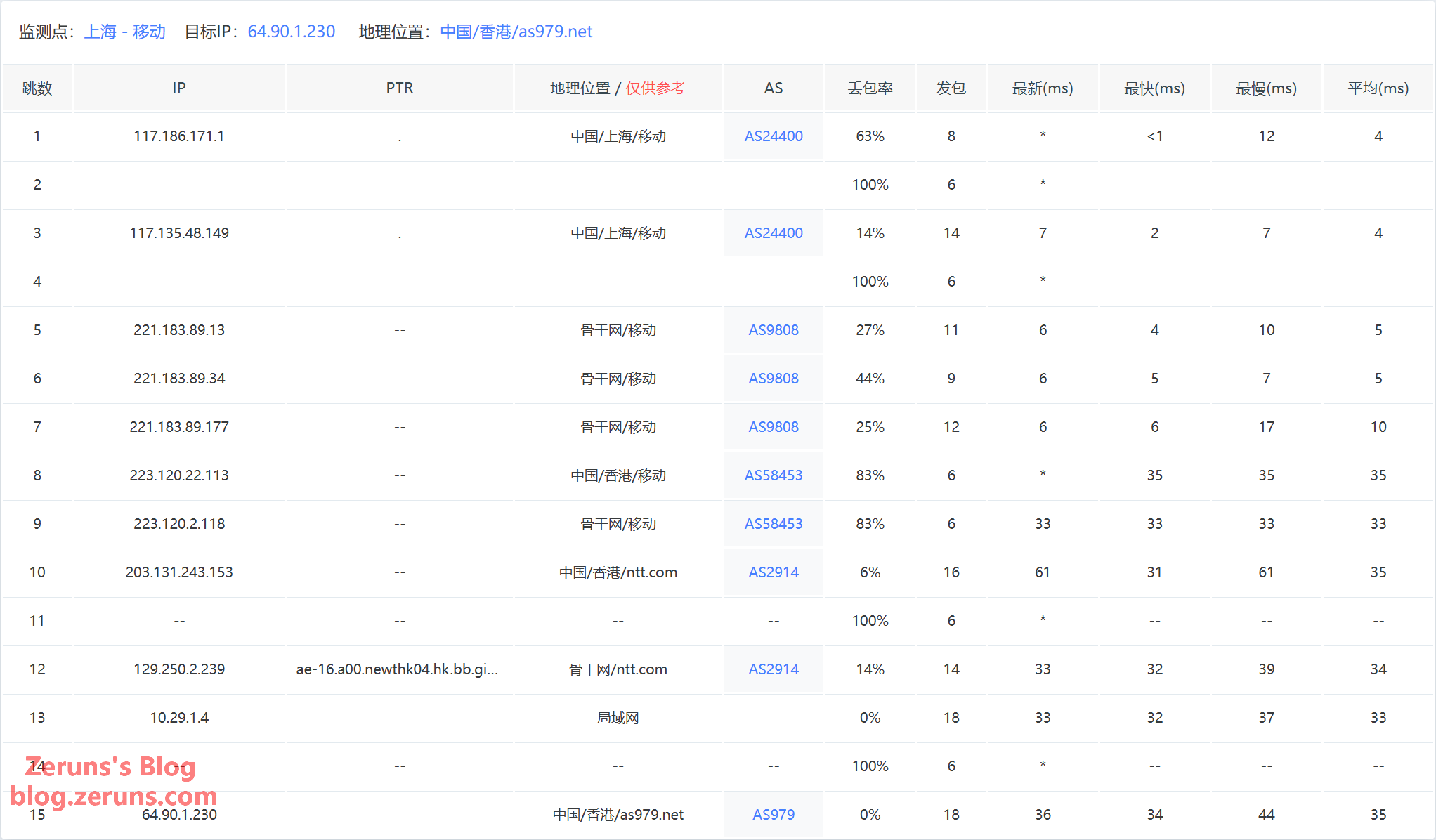
Task: Click the PTR column header
Action: 399,88
